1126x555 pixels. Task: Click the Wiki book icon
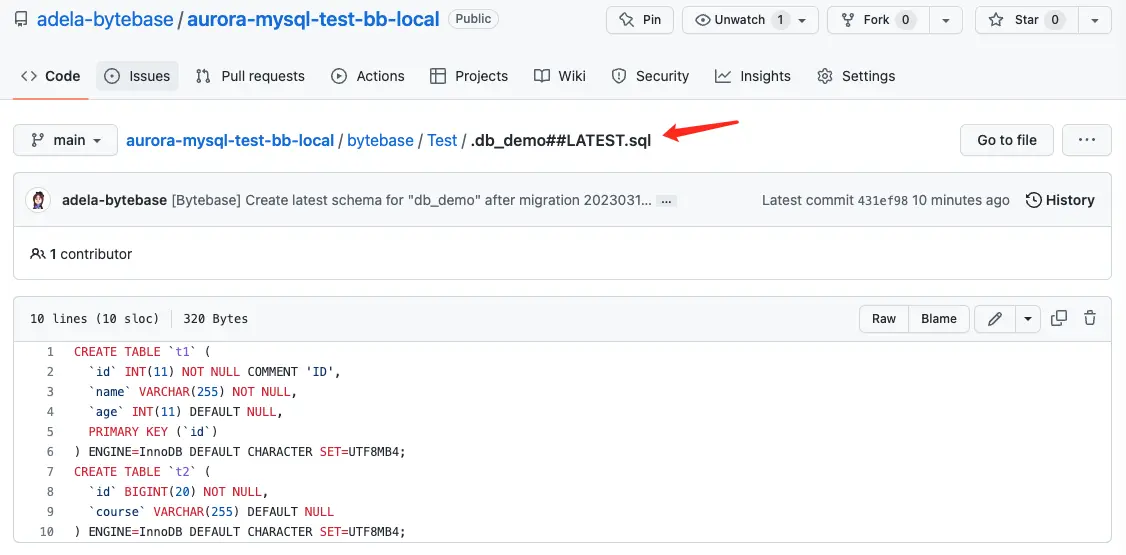tap(542, 76)
